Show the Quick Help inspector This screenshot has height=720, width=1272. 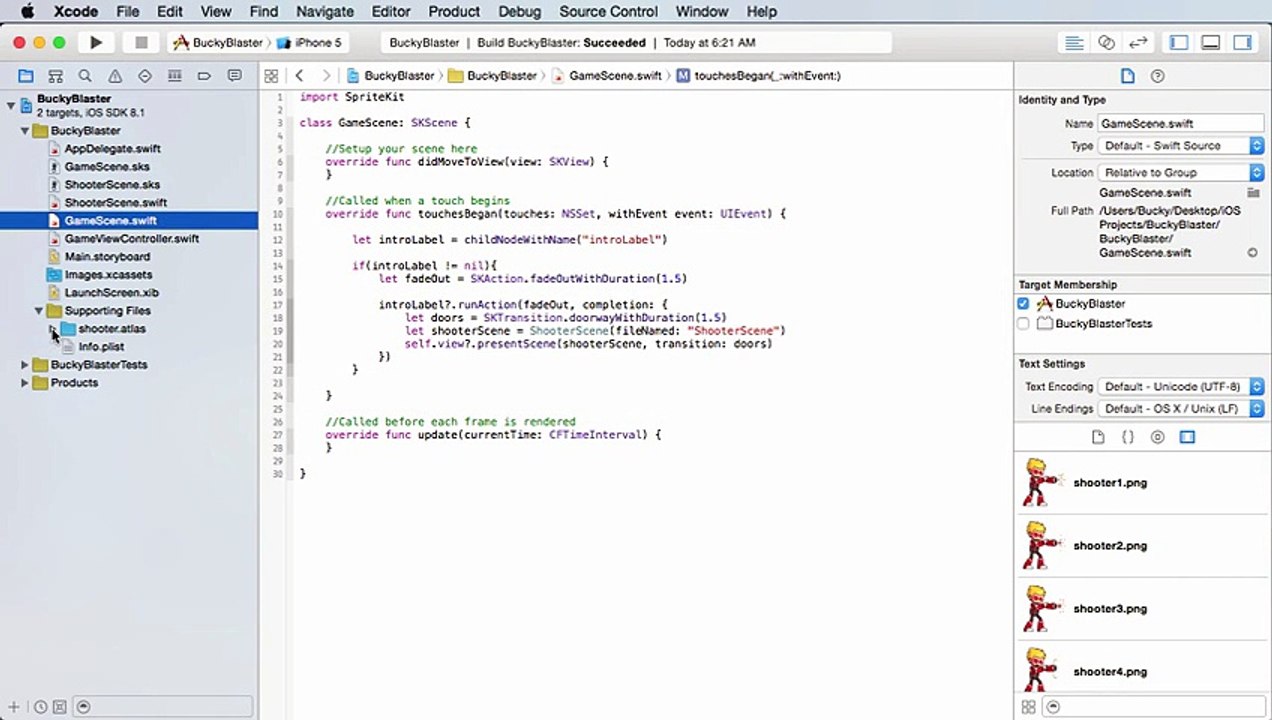click(1158, 76)
